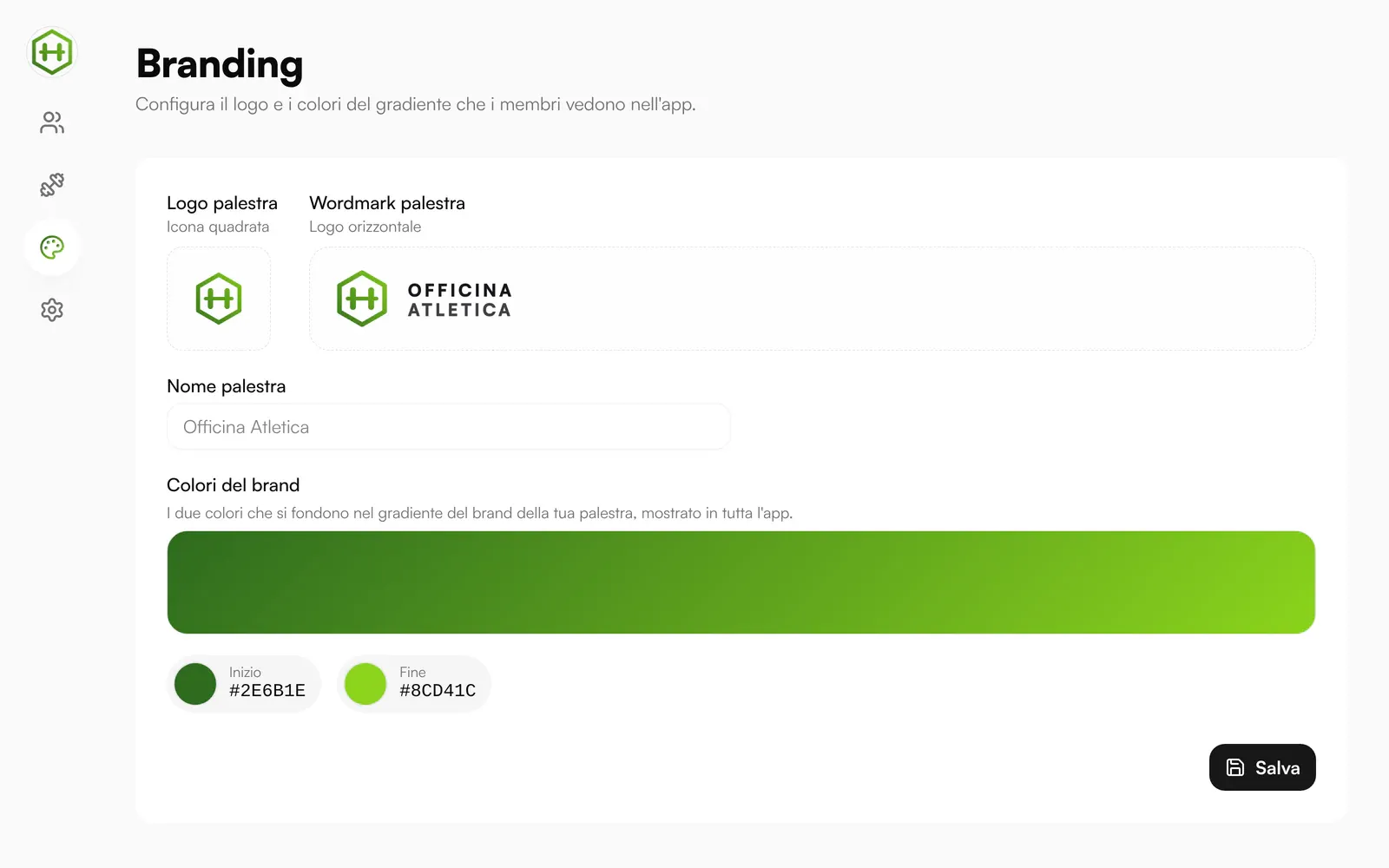The image size is (1389, 868).
Task: Open the workouts section via dumbbell icon
Action: (52, 185)
